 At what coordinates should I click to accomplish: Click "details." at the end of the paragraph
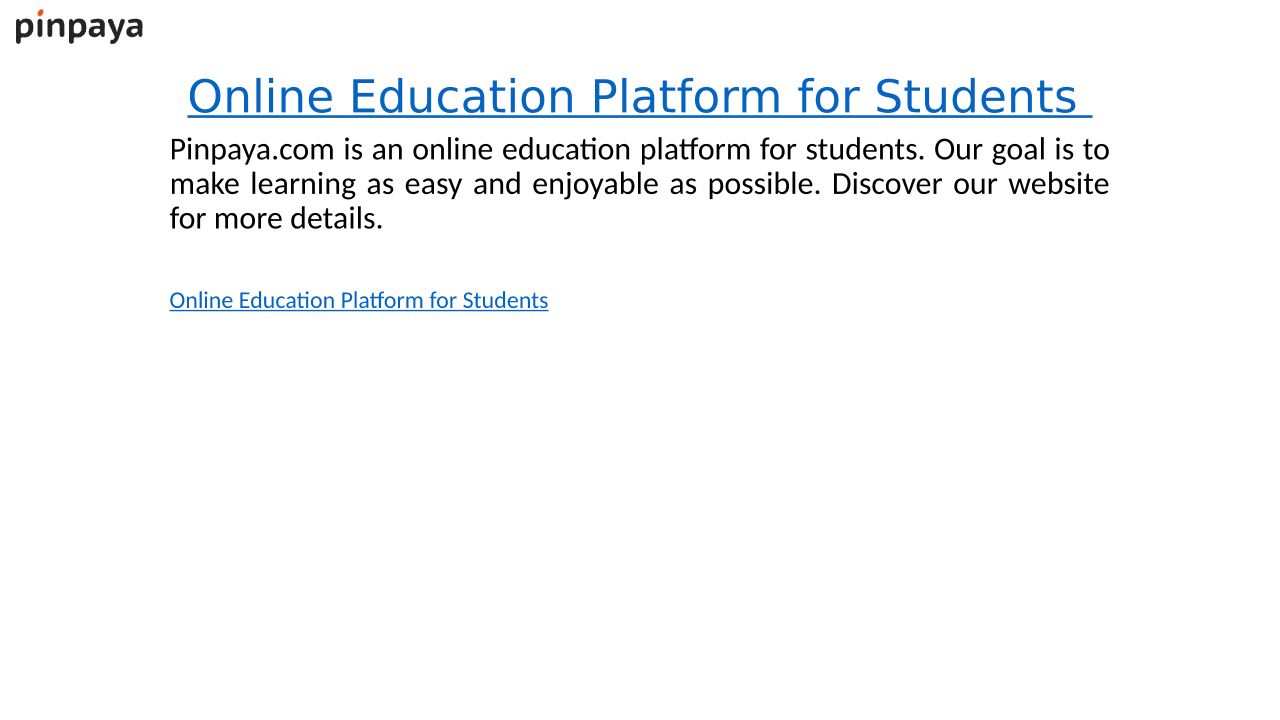click(336, 218)
